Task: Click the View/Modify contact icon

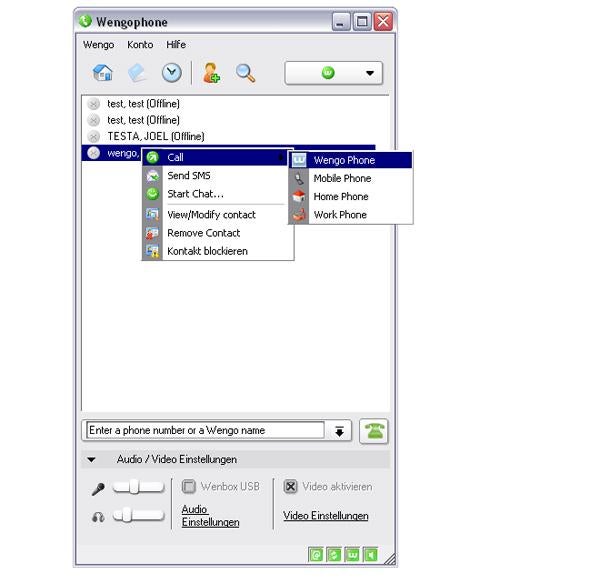Action: pyautogui.click(x=152, y=214)
